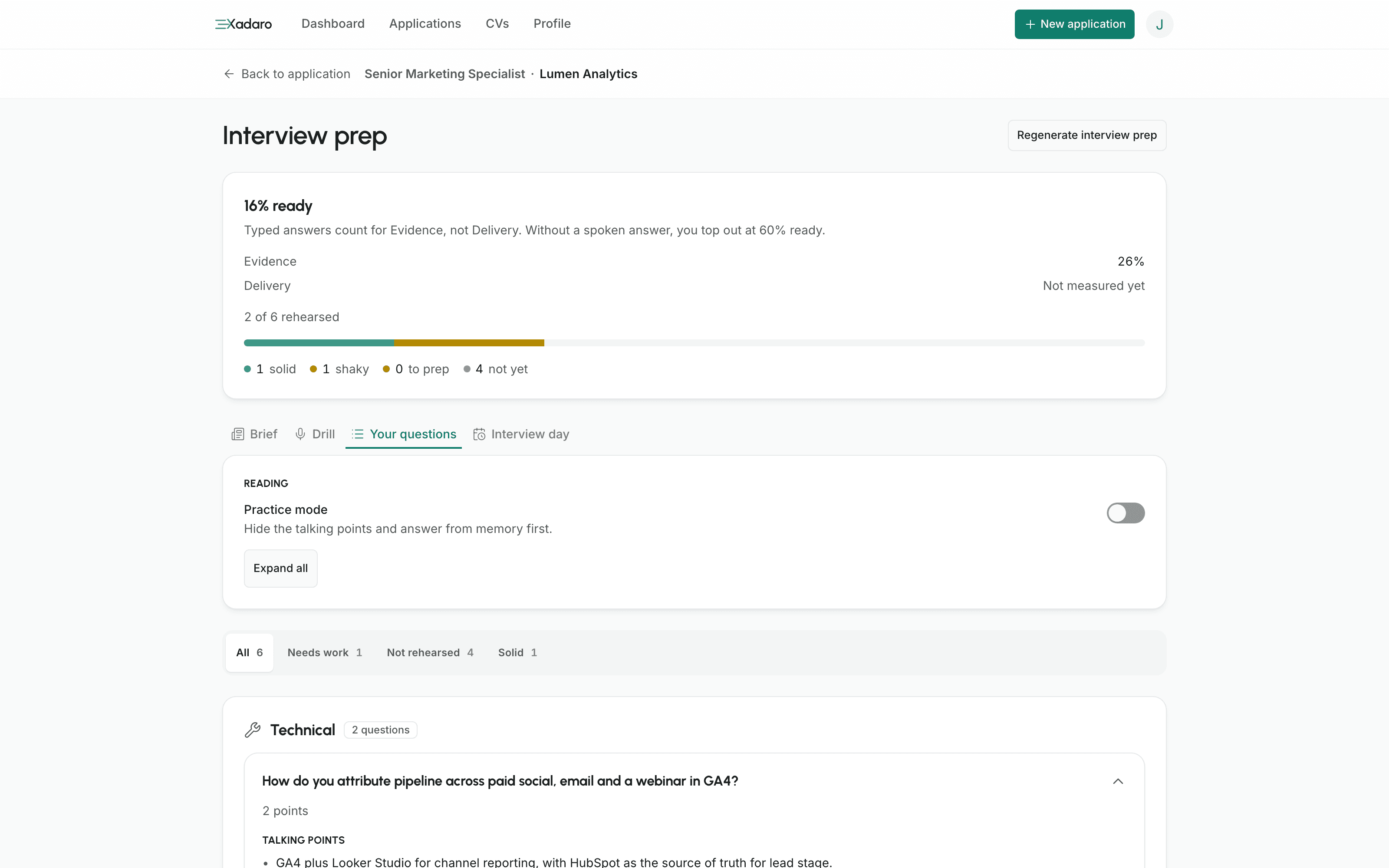This screenshot has height=868, width=1389.
Task: Click the amber shaky segment of progress bar
Action: [x=469, y=343]
